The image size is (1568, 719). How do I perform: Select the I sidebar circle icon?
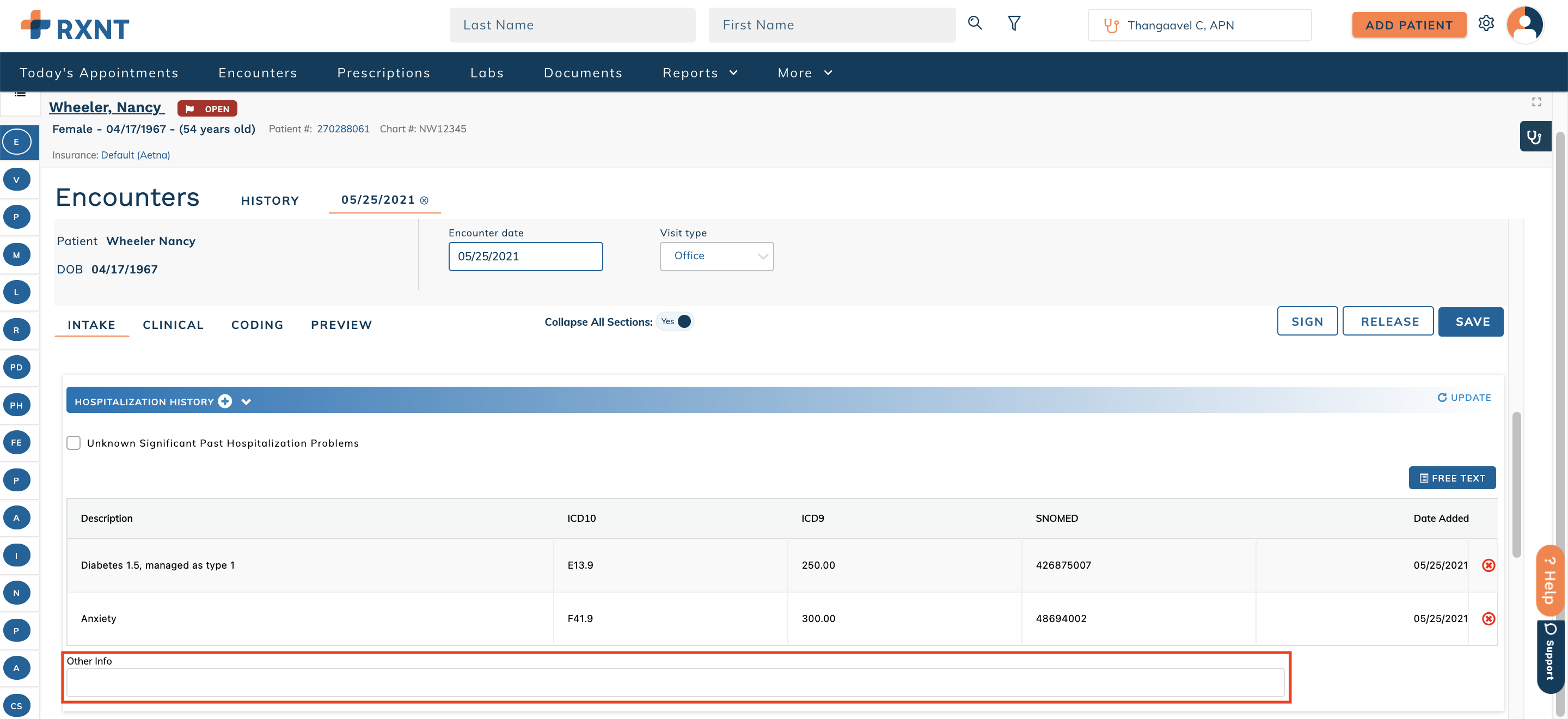[x=16, y=555]
